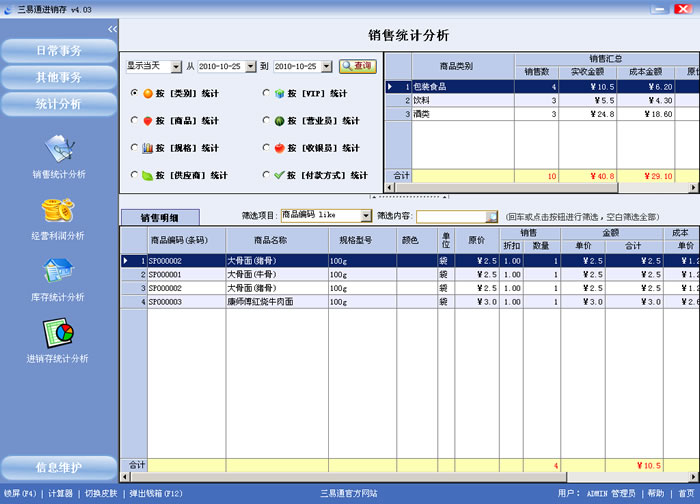The height and width of the screenshot is (504, 700).
Task: Click the orange icon beside 按[类别]统计
Action: click(x=148, y=94)
